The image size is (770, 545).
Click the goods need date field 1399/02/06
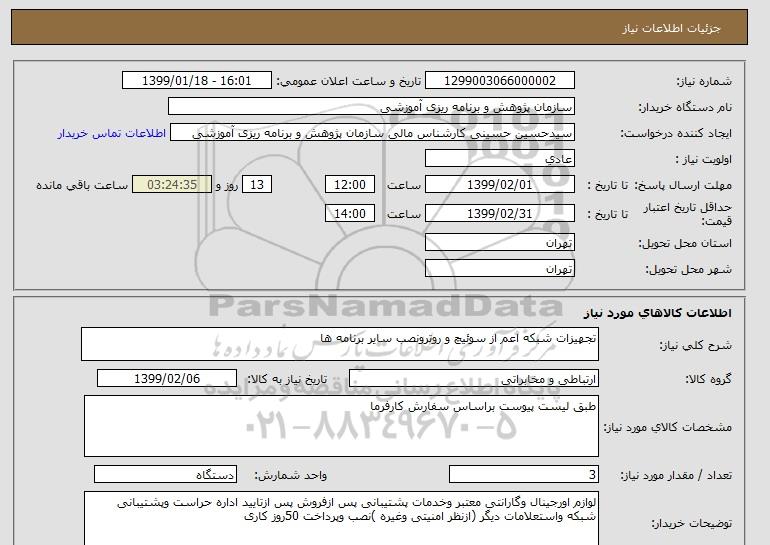pyautogui.click(x=167, y=379)
